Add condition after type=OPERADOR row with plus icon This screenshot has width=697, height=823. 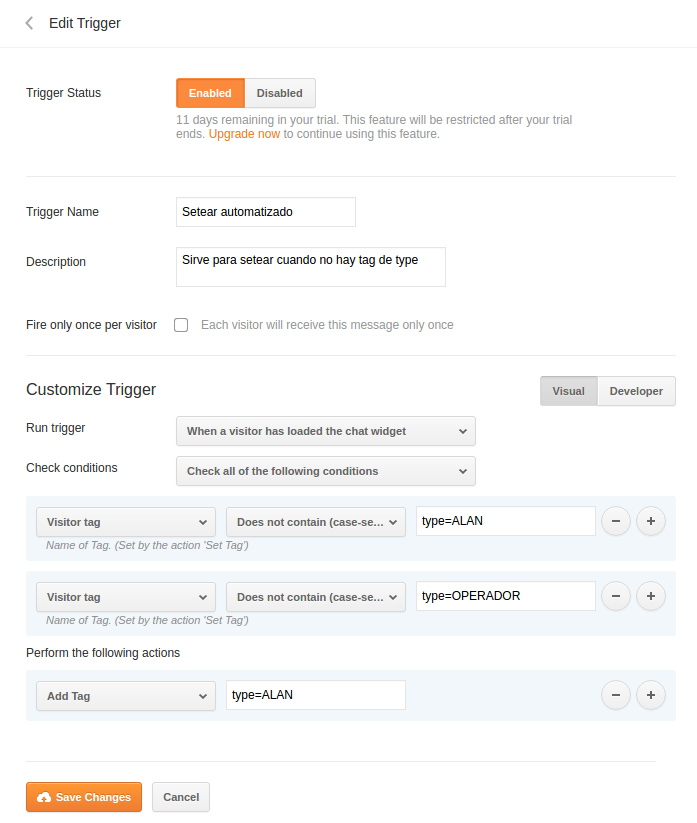pos(650,597)
